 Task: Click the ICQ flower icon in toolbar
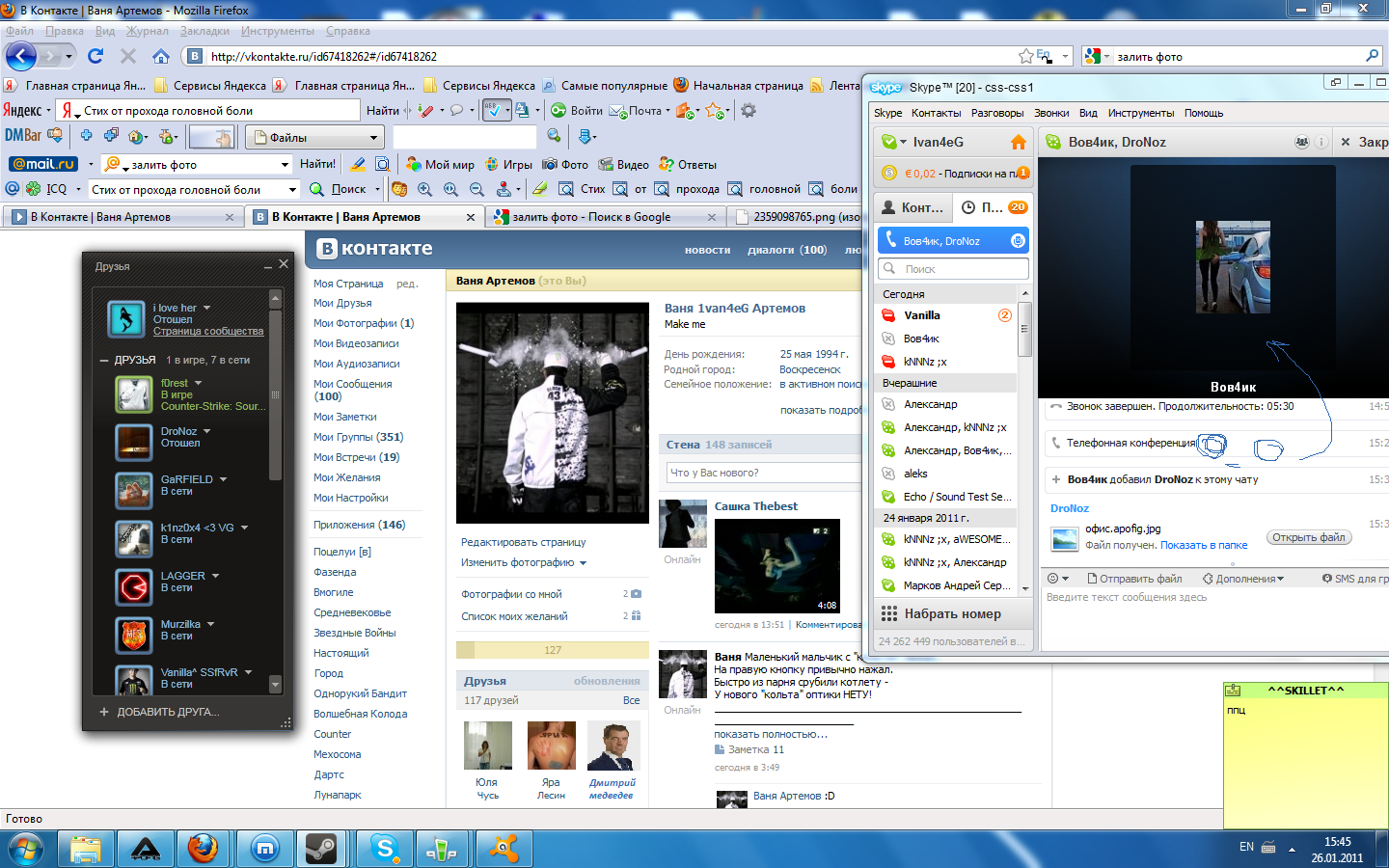point(33,189)
